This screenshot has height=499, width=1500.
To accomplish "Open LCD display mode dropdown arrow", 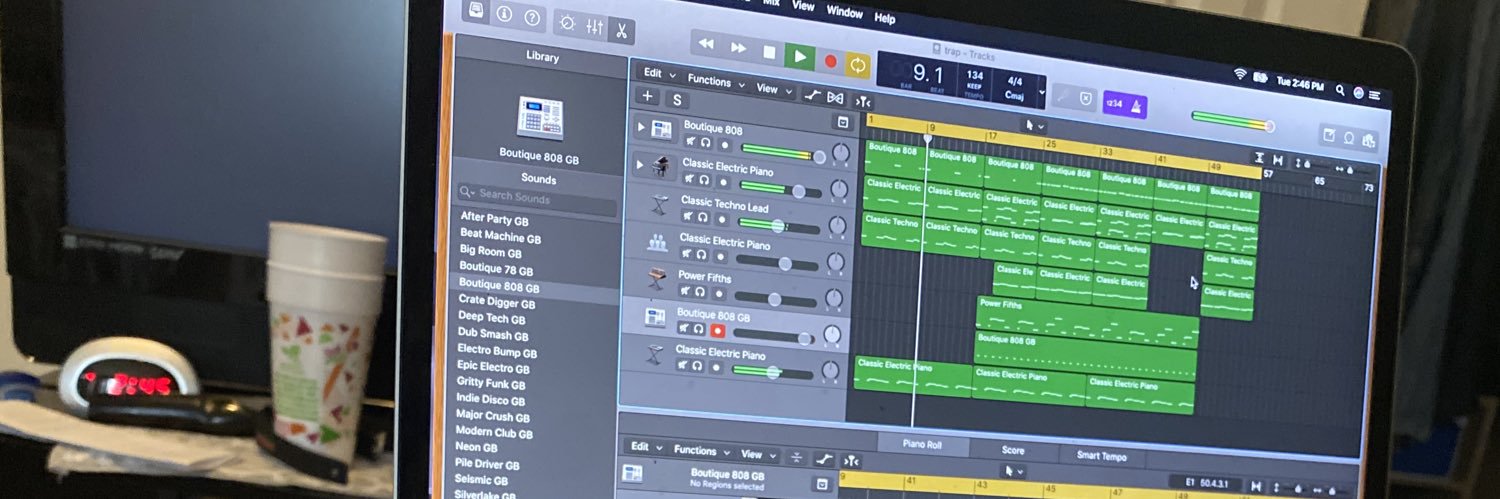I will coord(1042,93).
